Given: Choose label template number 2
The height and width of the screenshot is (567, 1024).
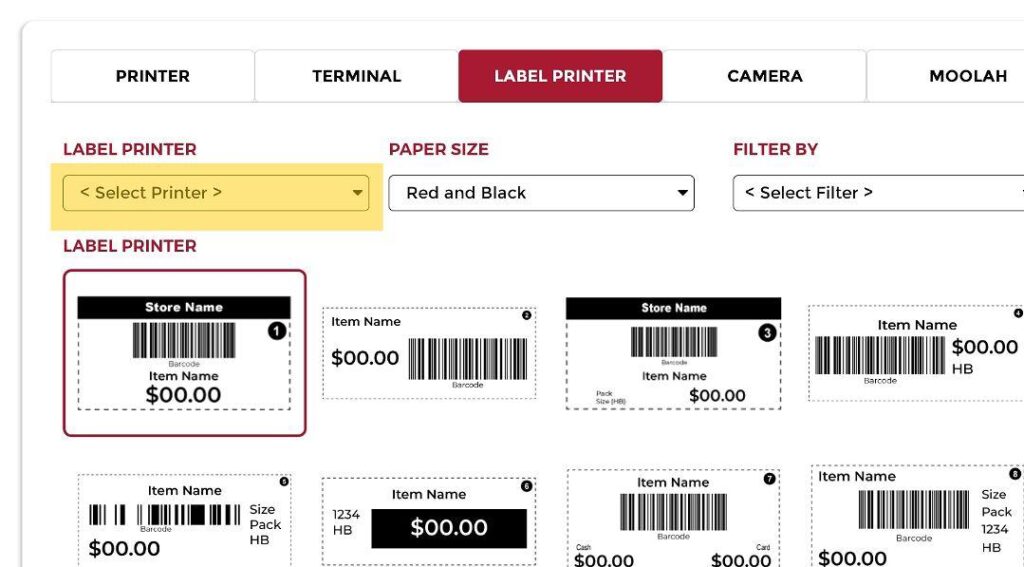Looking at the screenshot, I should tap(428, 352).
